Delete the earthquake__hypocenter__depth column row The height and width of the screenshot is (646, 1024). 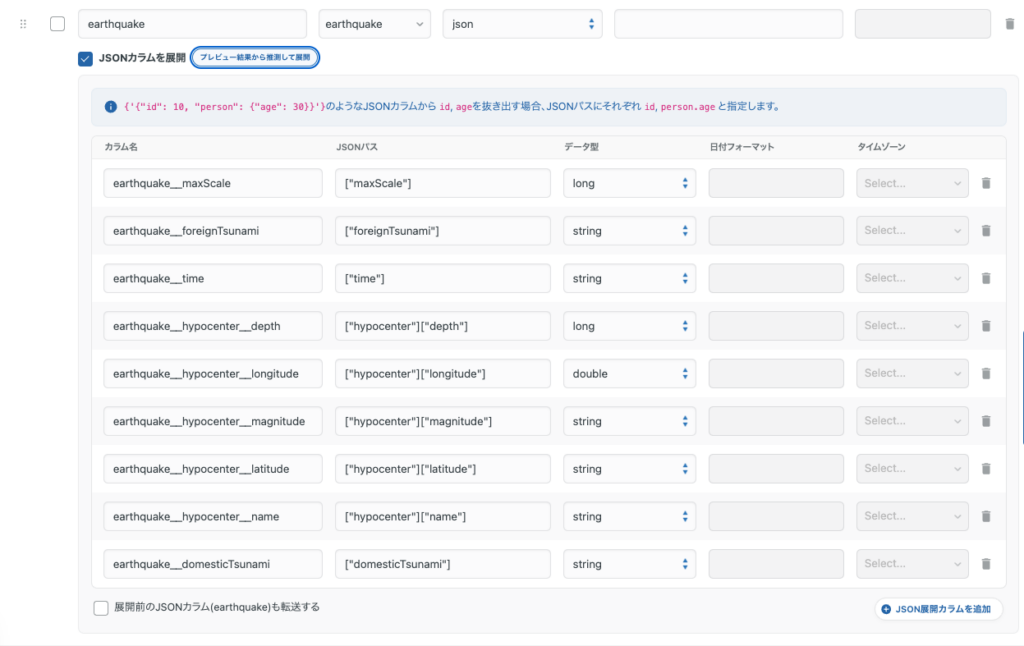pyautogui.click(x=986, y=326)
